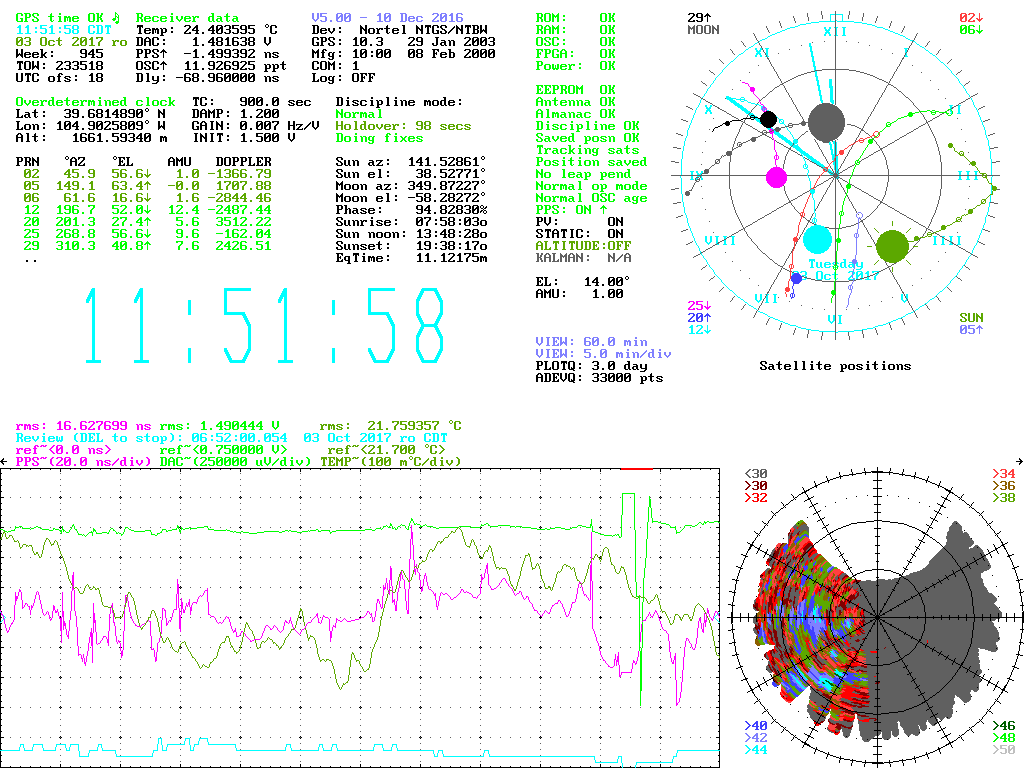
Task: Click the PLOTQ: 3.0 day setting
Action: pyautogui.click(x=592, y=366)
